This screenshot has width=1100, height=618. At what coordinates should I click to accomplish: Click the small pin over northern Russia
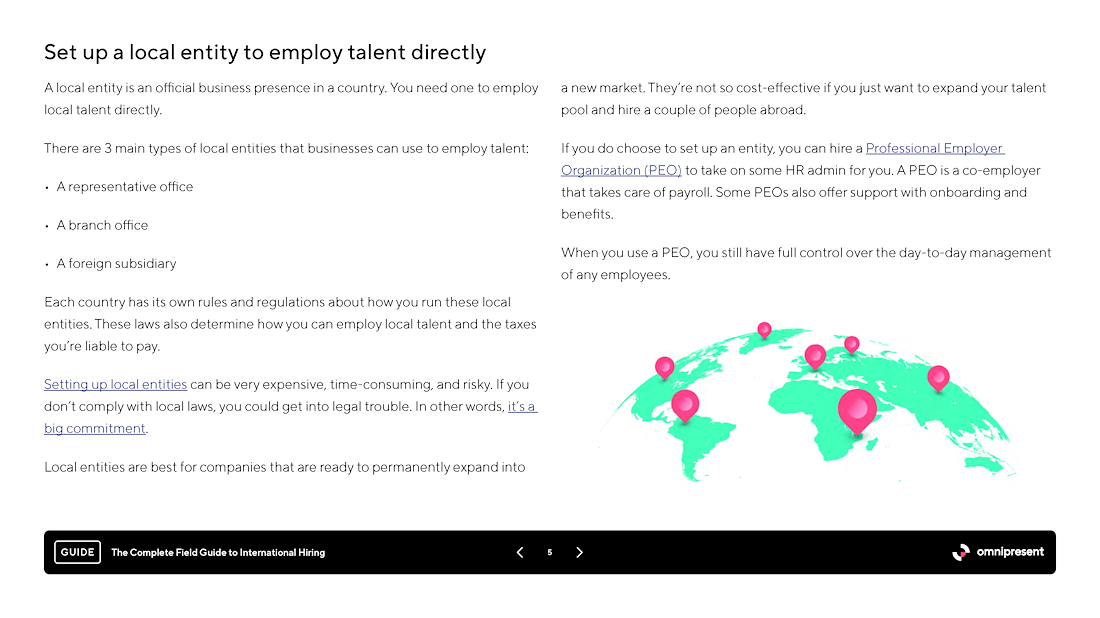pyautogui.click(x=852, y=344)
